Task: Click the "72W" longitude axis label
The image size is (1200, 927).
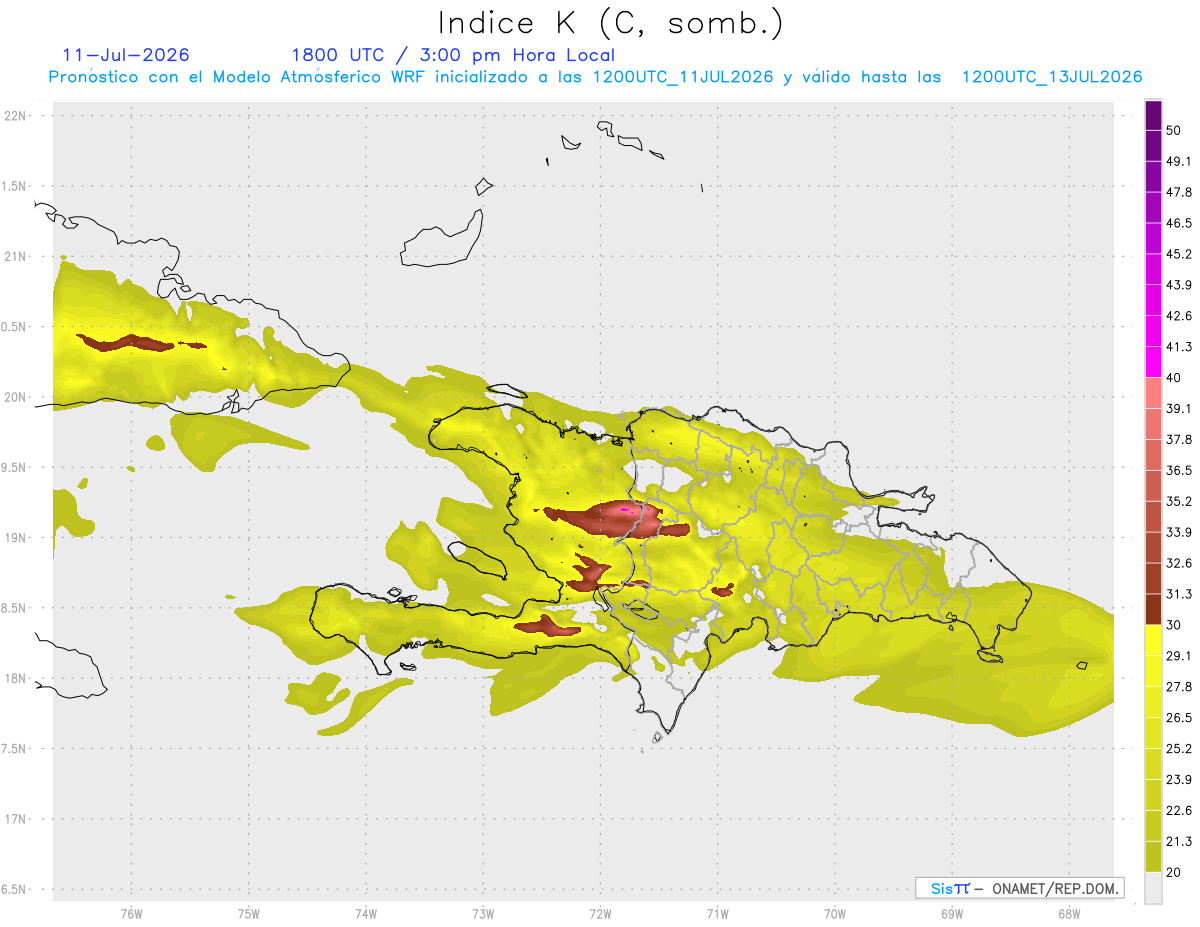Action: pos(600,914)
